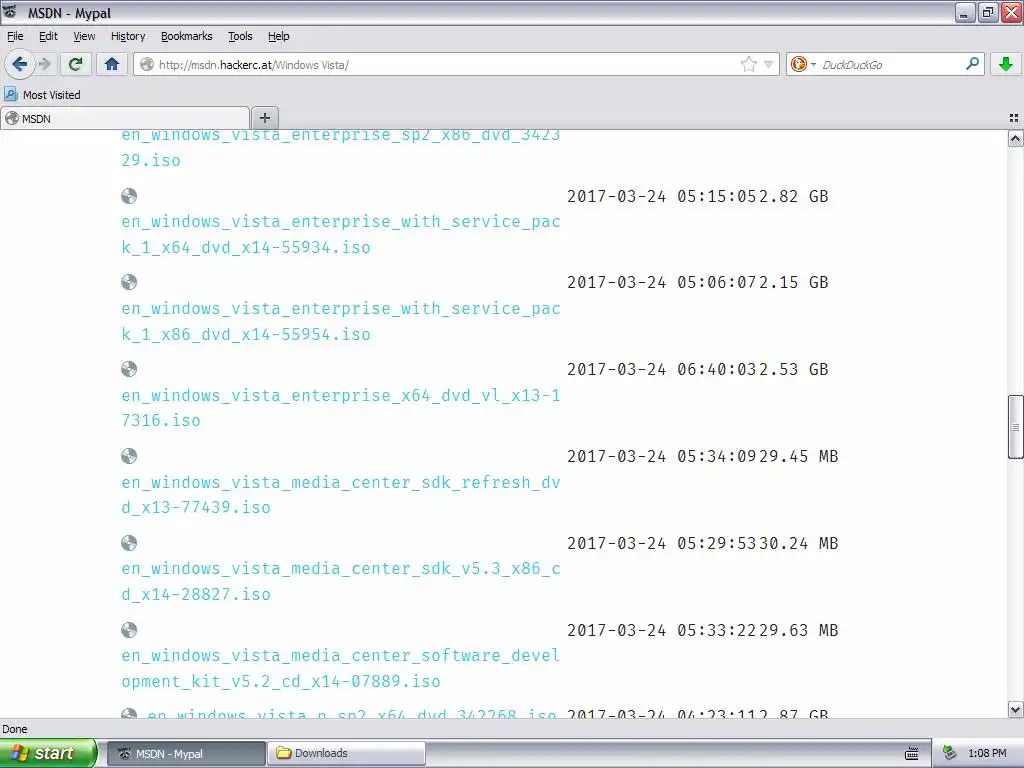Viewport: 1024px width, 768px height.
Task: Click the 29.63 MB file size
Action: [798, 630]
